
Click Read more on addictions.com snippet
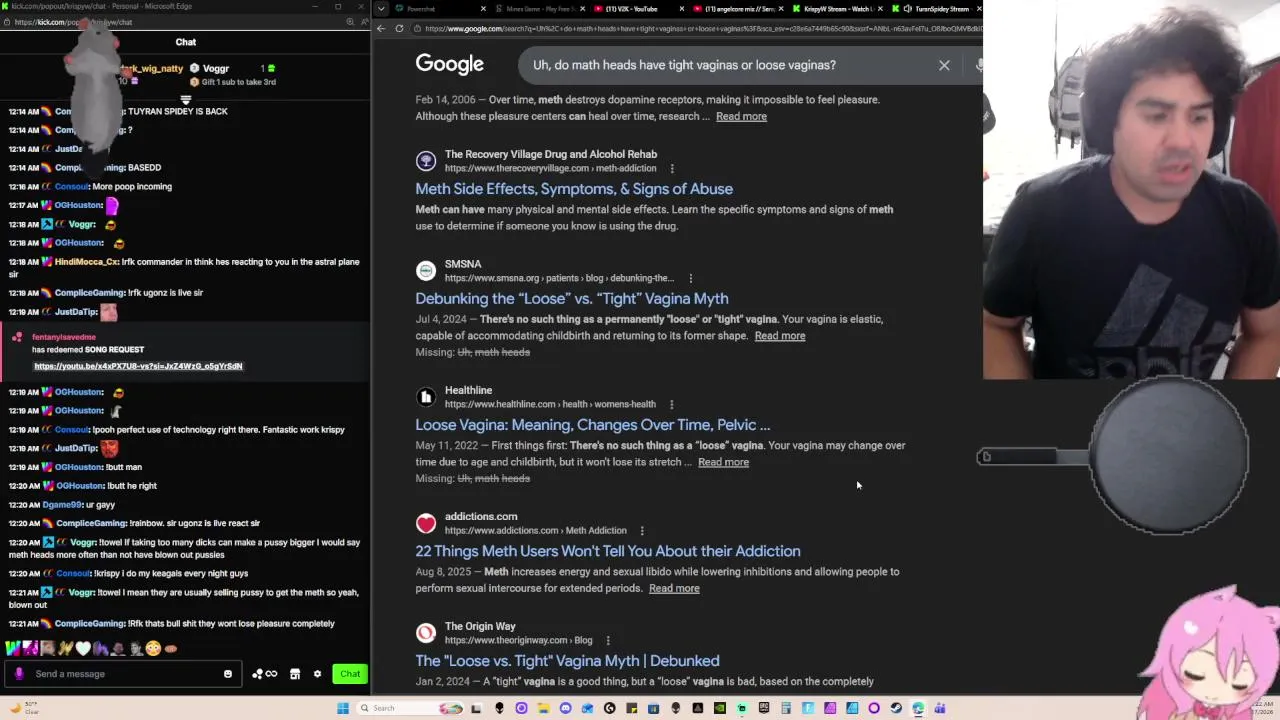pyautogui.click(x=674, y=588)
